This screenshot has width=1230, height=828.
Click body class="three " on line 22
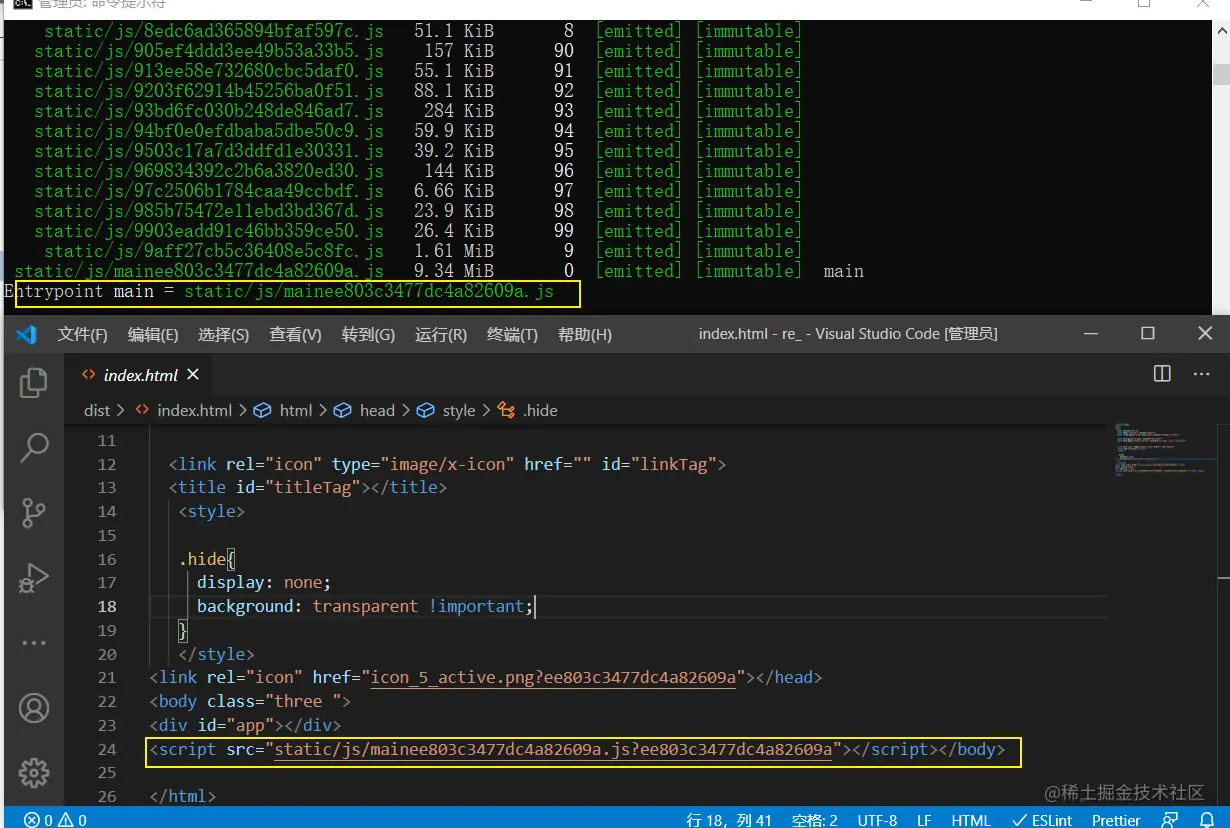[x=250, y=701]
